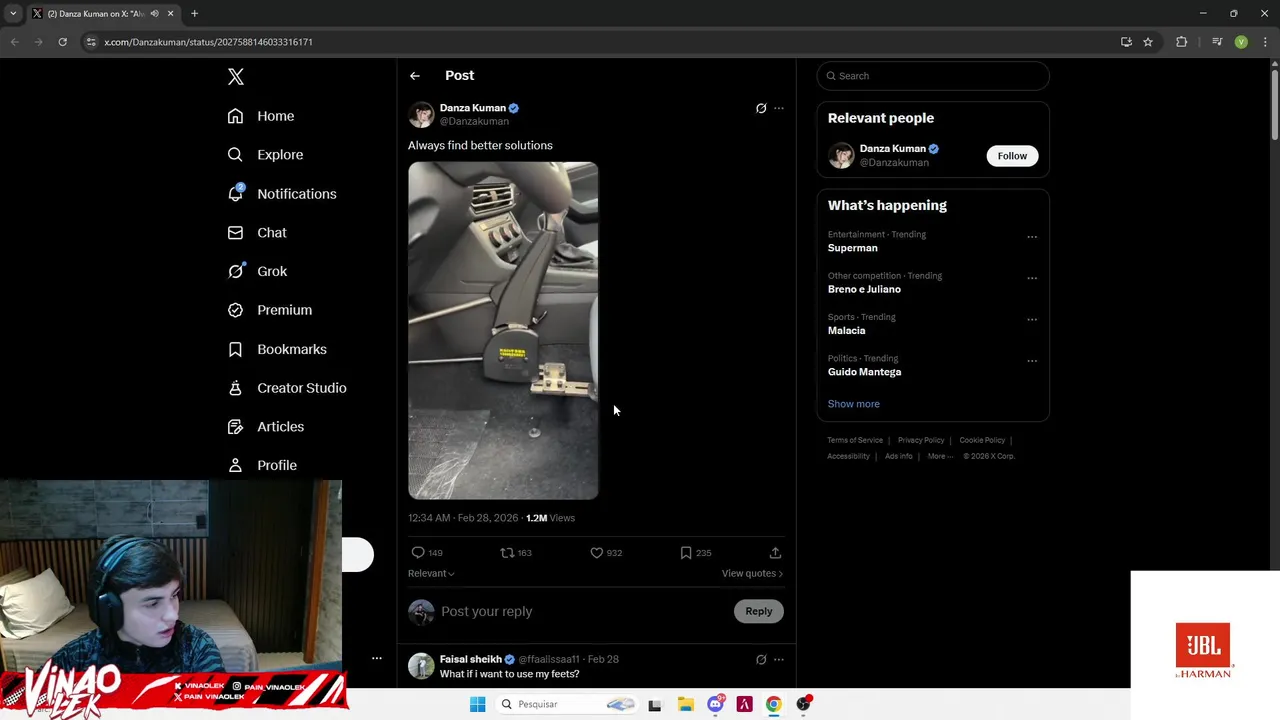Open the browser Extensions puzzle icon
Image resolution: width=1280 pixels, height=720 pixels.
point(1181,42)
